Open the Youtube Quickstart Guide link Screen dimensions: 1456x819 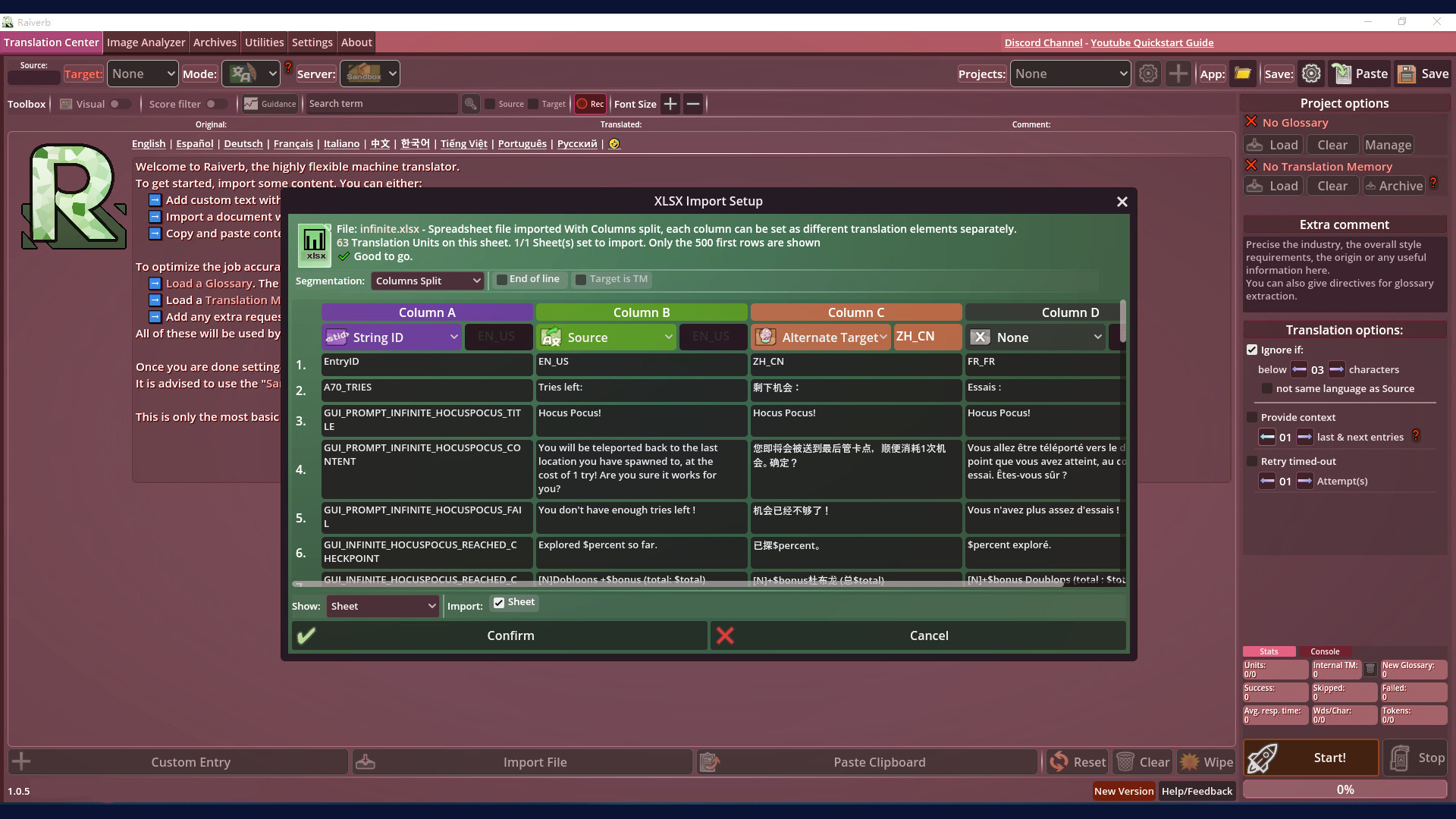(1152, 42)
